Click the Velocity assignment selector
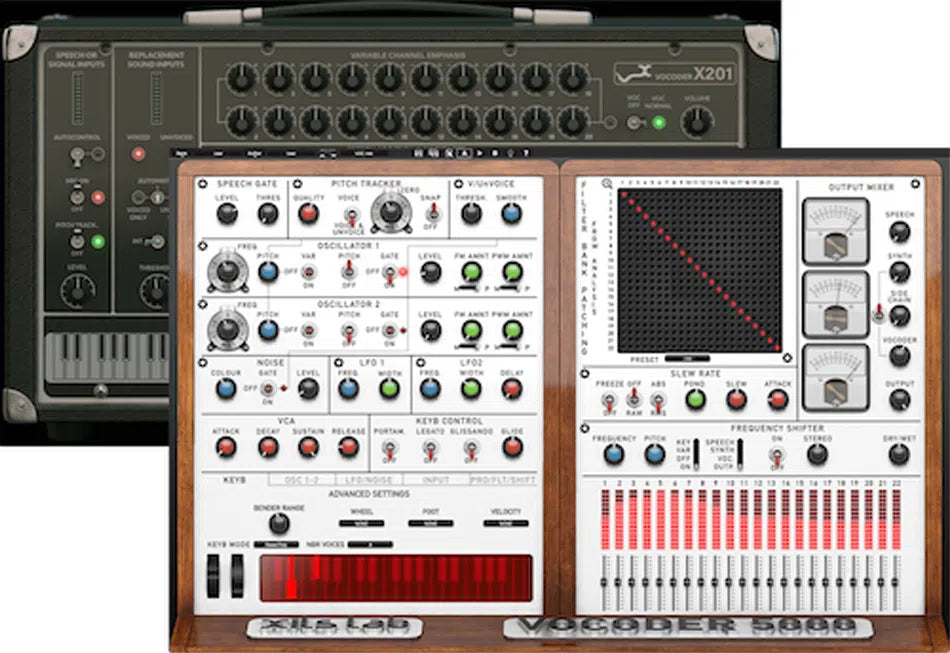The height and width of the screenshot is (653, 950). tap(507, 522)
